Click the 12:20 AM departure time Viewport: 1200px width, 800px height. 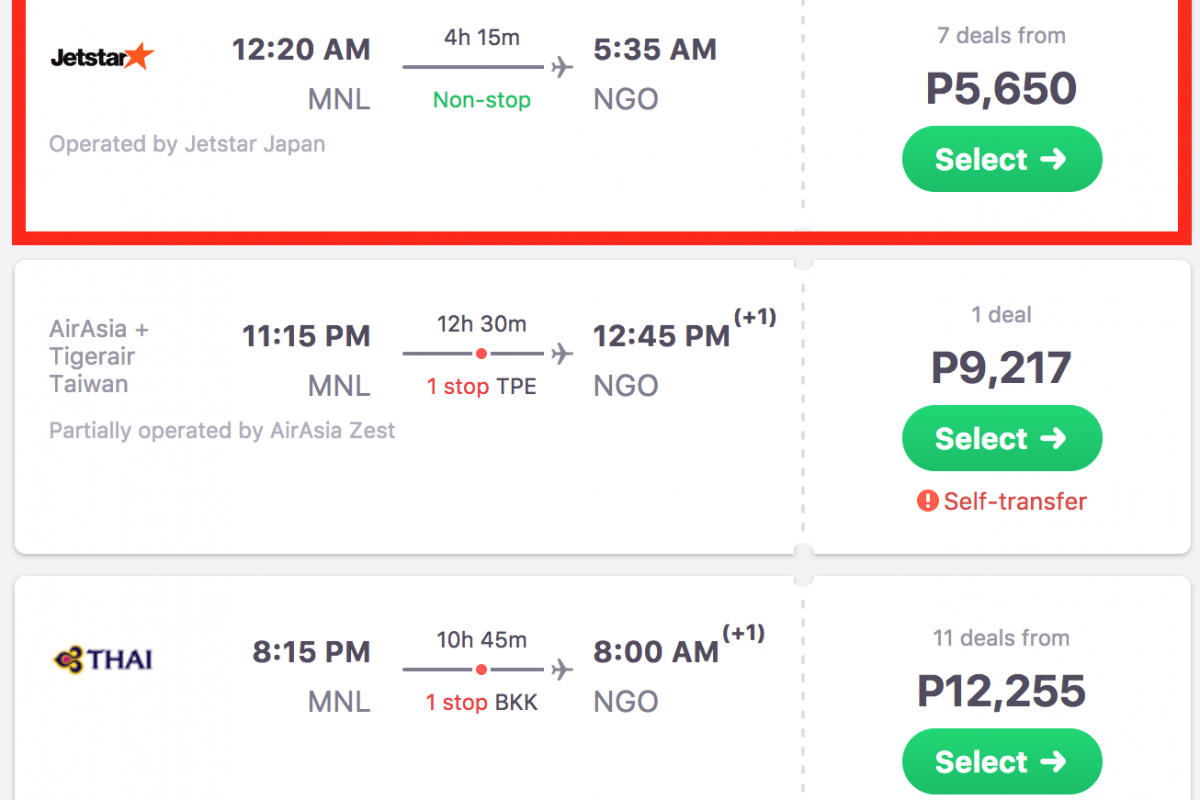tap(301, 49)
